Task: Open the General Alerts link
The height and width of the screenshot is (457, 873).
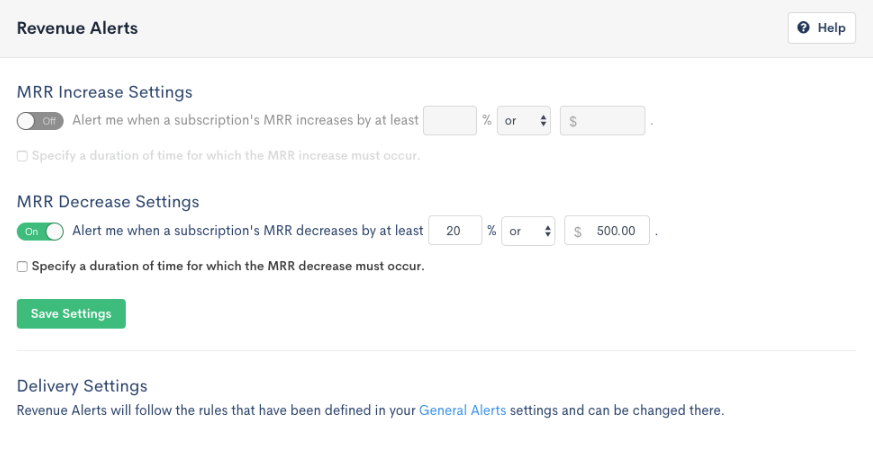Action: (x=463, y=410)
